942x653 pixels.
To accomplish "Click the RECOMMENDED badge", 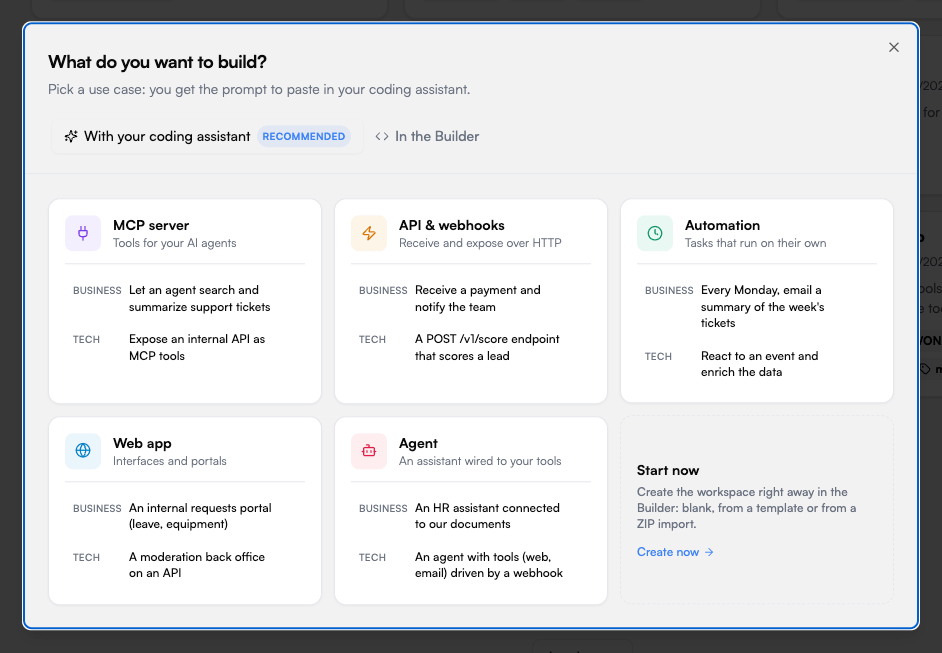I will coord(303,136).
